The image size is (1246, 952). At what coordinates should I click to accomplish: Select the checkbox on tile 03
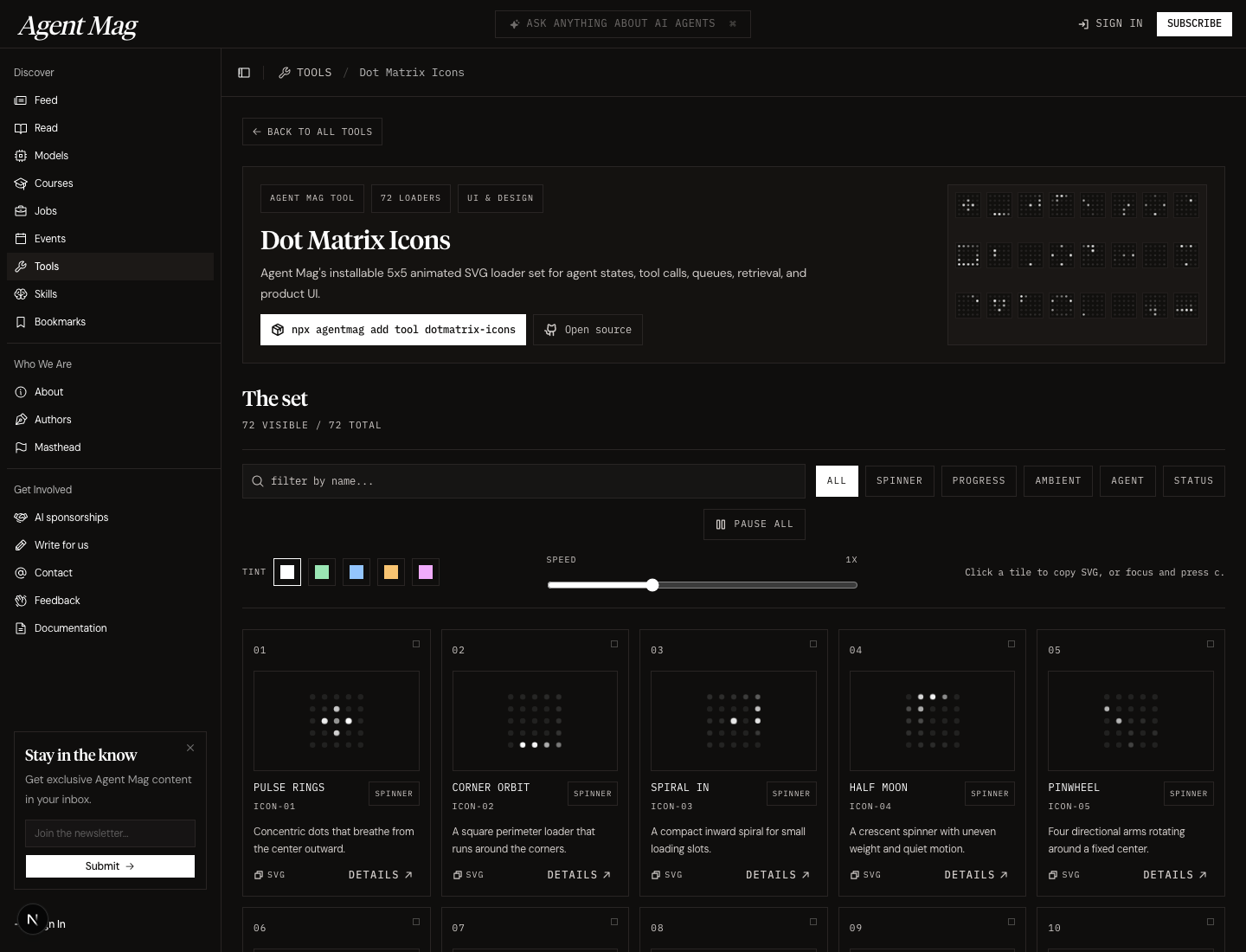[813, 644]
